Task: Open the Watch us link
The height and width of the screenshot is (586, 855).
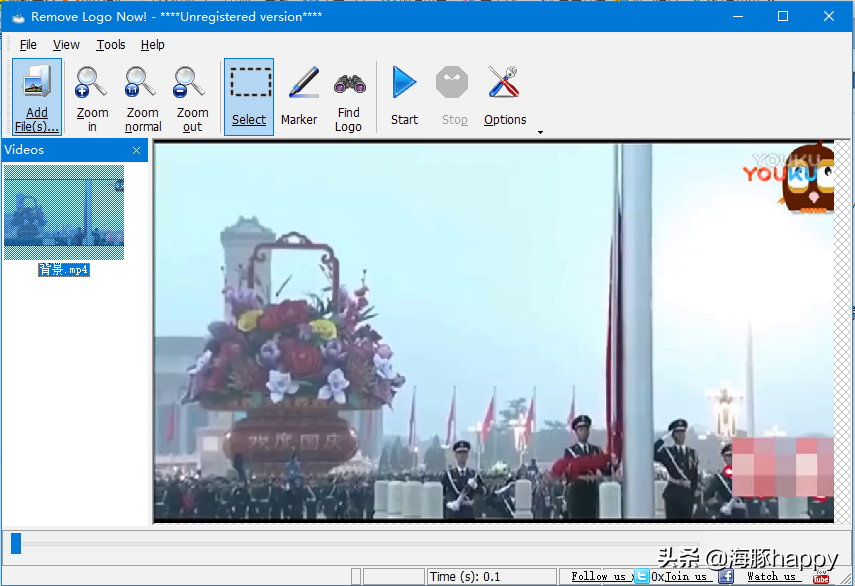Action: [x=772, y=576]
